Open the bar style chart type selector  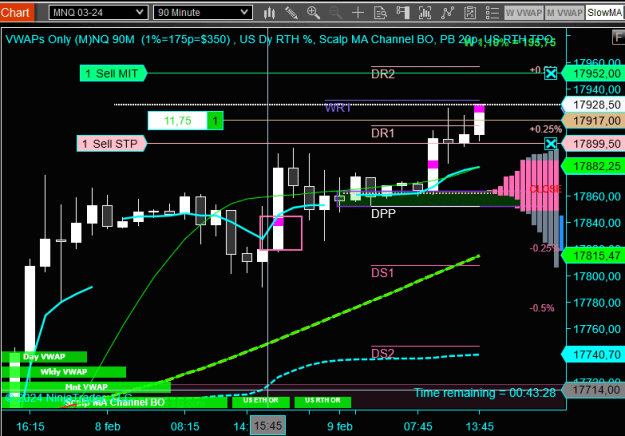pyautogui.click(x=269, y=13)
